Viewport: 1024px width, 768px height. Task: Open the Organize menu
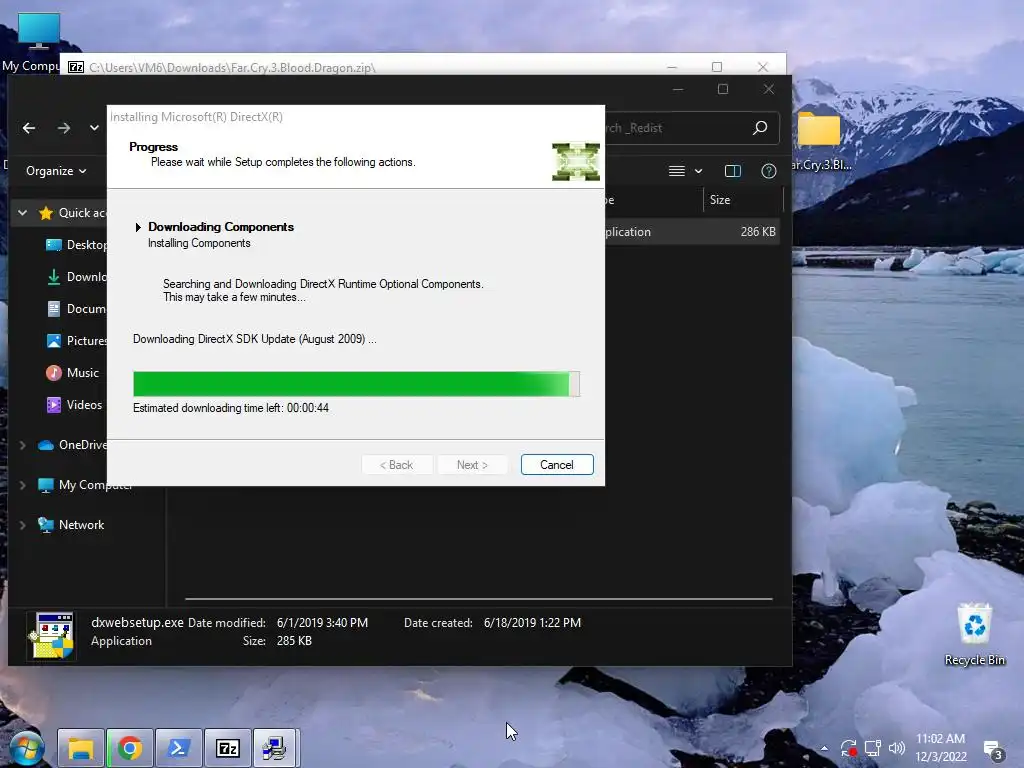click(x=56, y=171)
